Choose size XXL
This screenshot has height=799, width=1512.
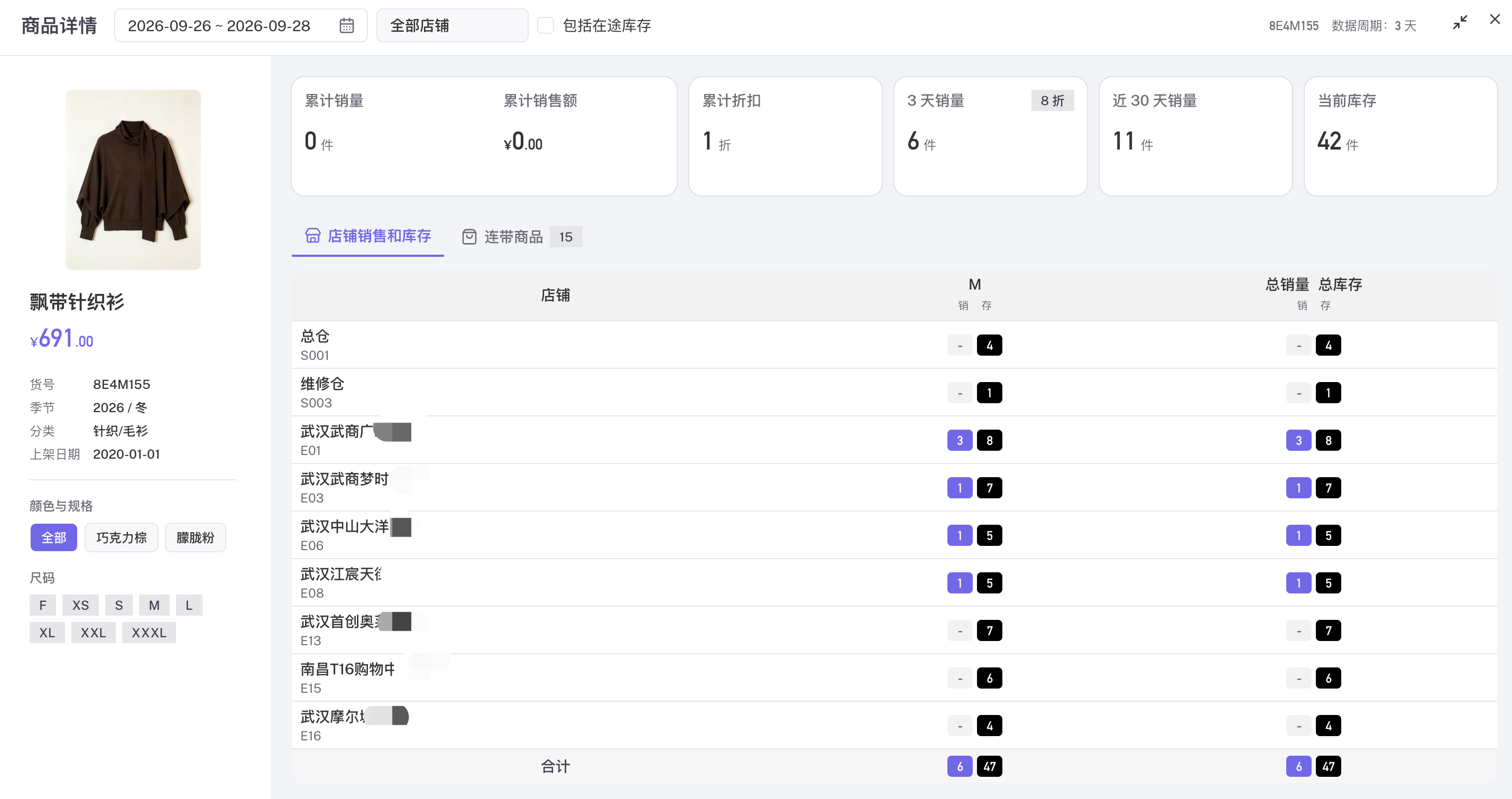point(94,633)
